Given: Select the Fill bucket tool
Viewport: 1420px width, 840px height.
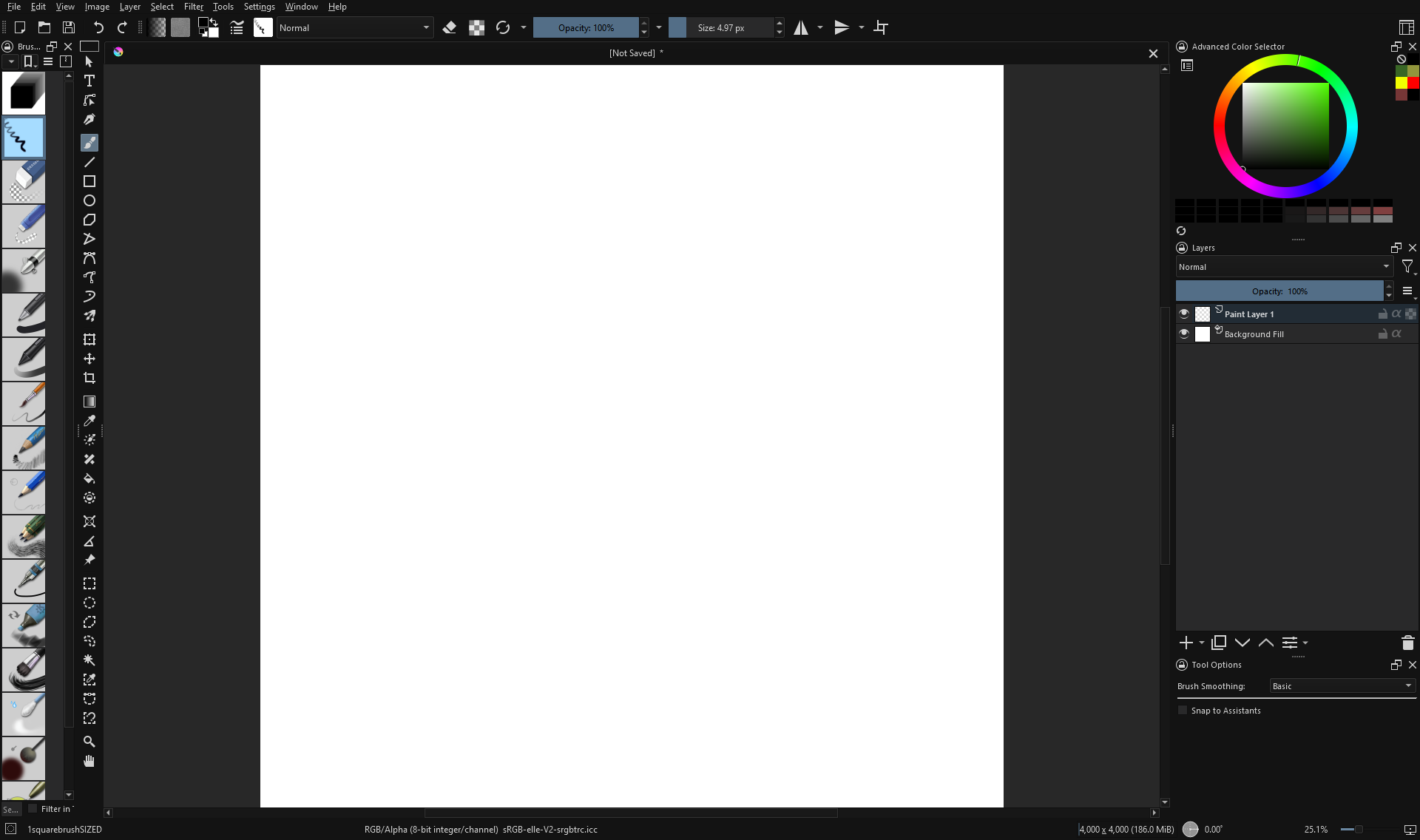Looking at the screenshot, I should [x=89, y=478].
